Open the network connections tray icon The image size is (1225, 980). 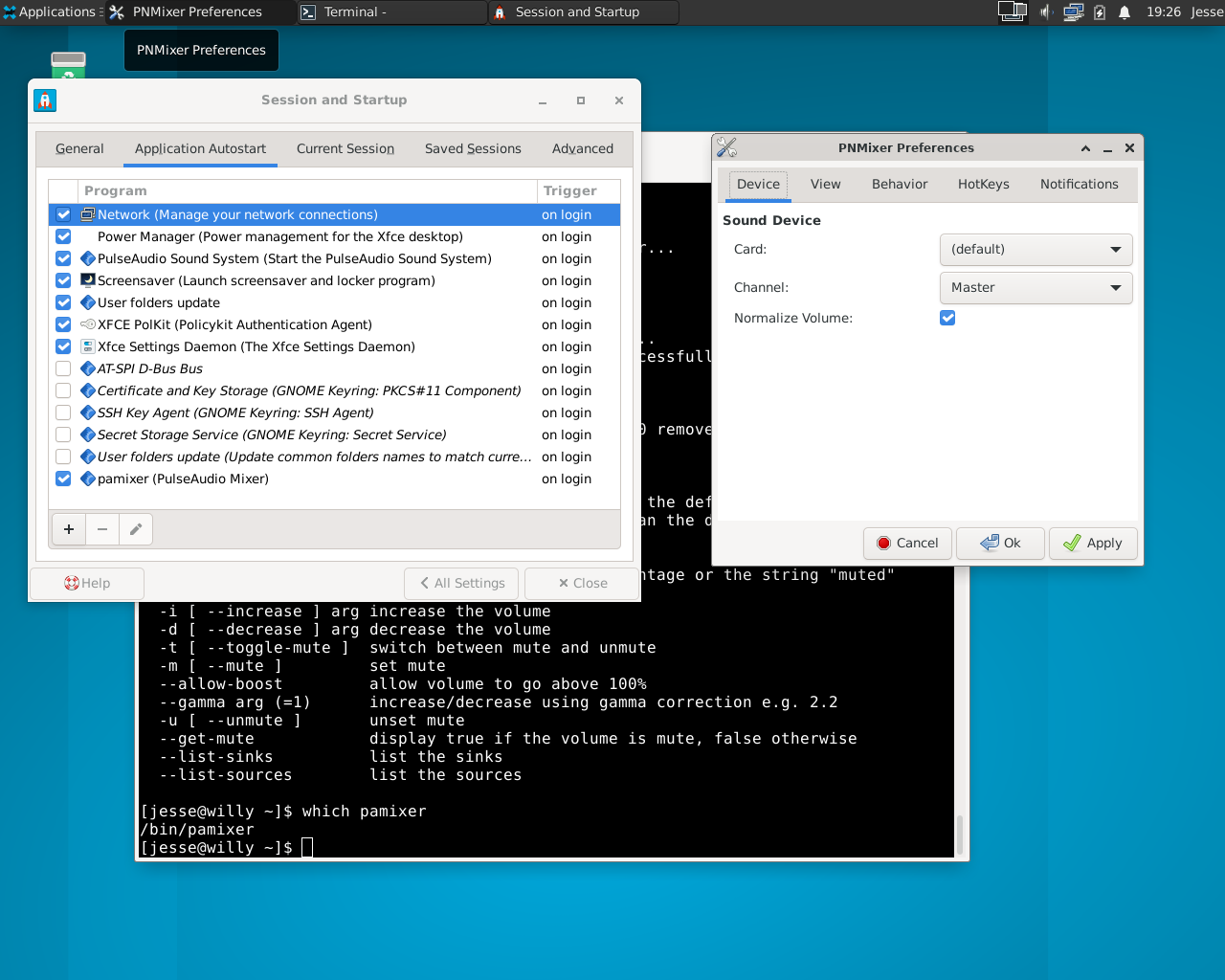1073,11
